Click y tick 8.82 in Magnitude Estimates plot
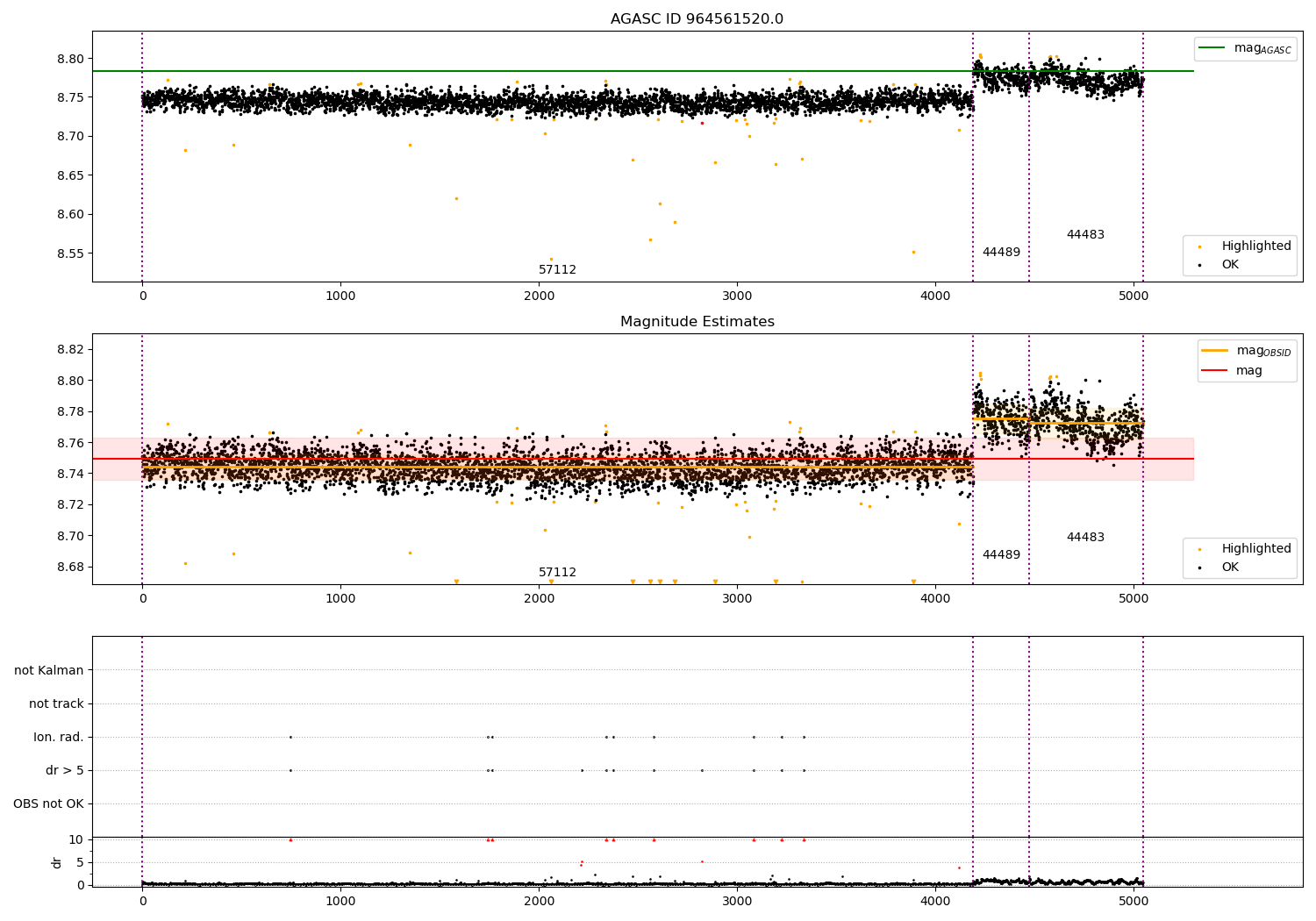This screenshot has width=1316, height=921. coord(70,349)
